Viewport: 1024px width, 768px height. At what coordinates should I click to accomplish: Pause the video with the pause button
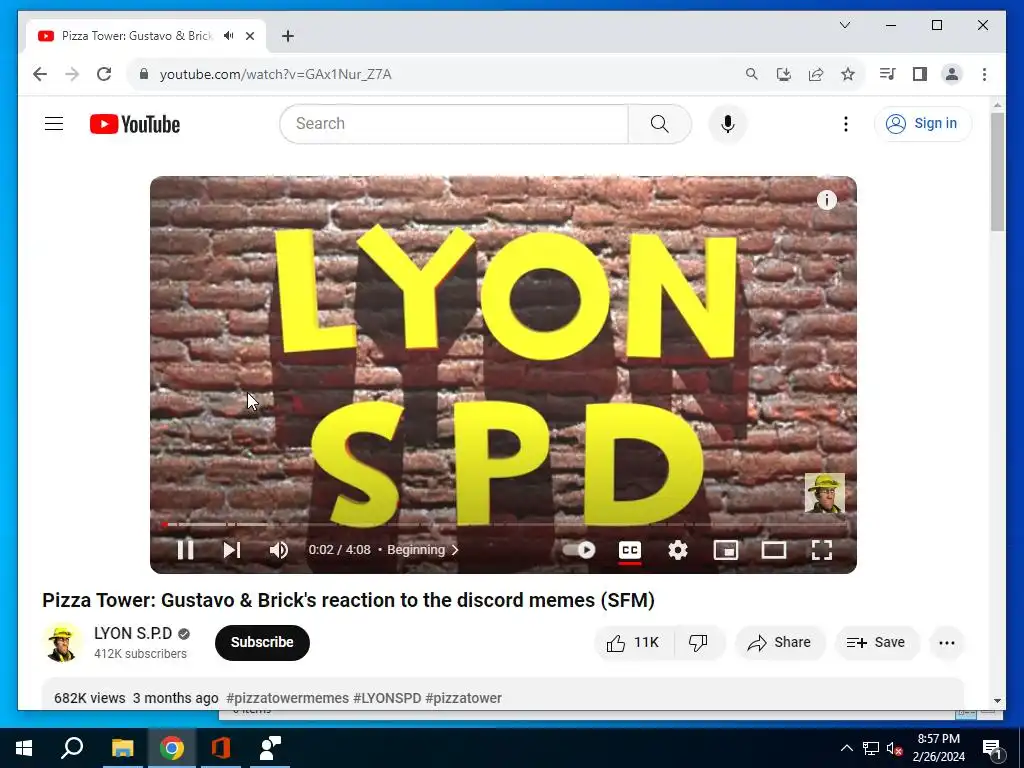(185, 550)
